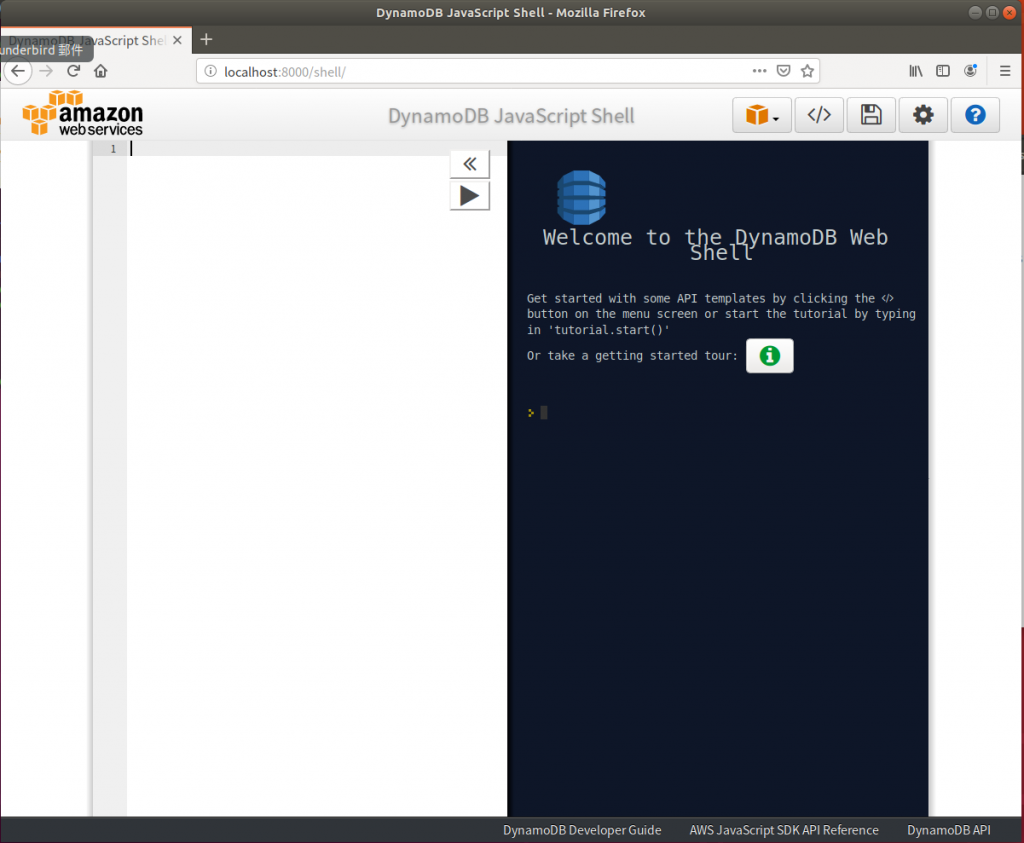Focus the code editor line 1
This screenshot has width=1024, height=843.
pos(316,149)
